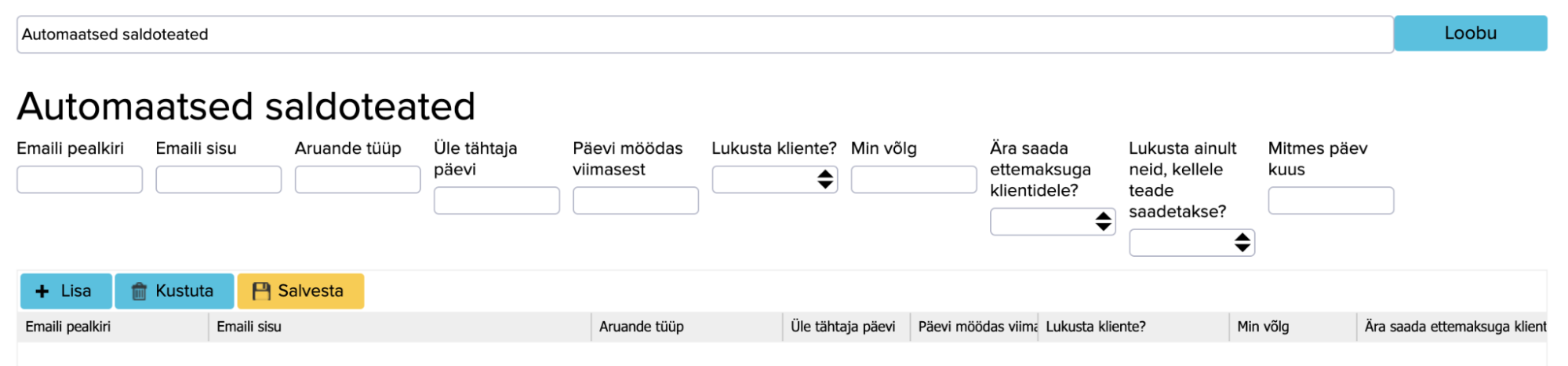Sort by Emaili pealkiri column header
Image resolution: width=1568 pixels, height=366 pixels.
(x=68, y=327)
